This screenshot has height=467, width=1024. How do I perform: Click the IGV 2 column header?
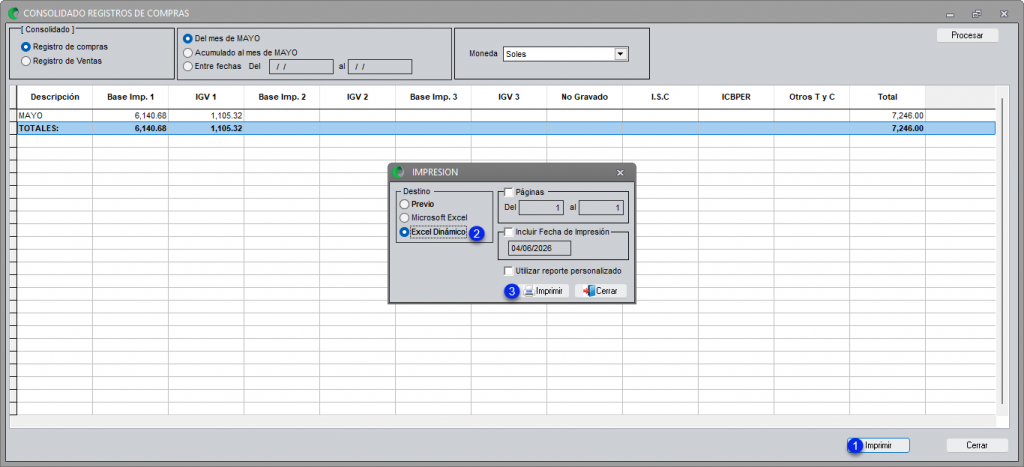click(x=357, y=97)
